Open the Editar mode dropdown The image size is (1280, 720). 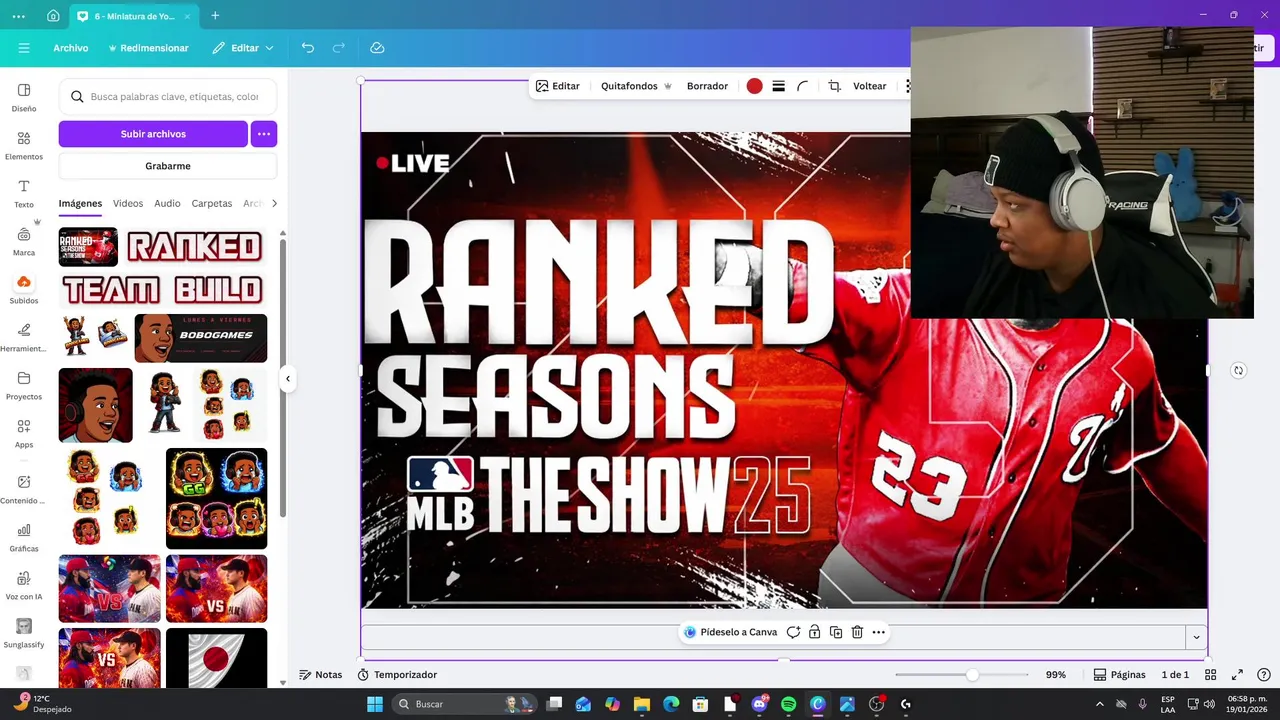[x=243, y=48]
